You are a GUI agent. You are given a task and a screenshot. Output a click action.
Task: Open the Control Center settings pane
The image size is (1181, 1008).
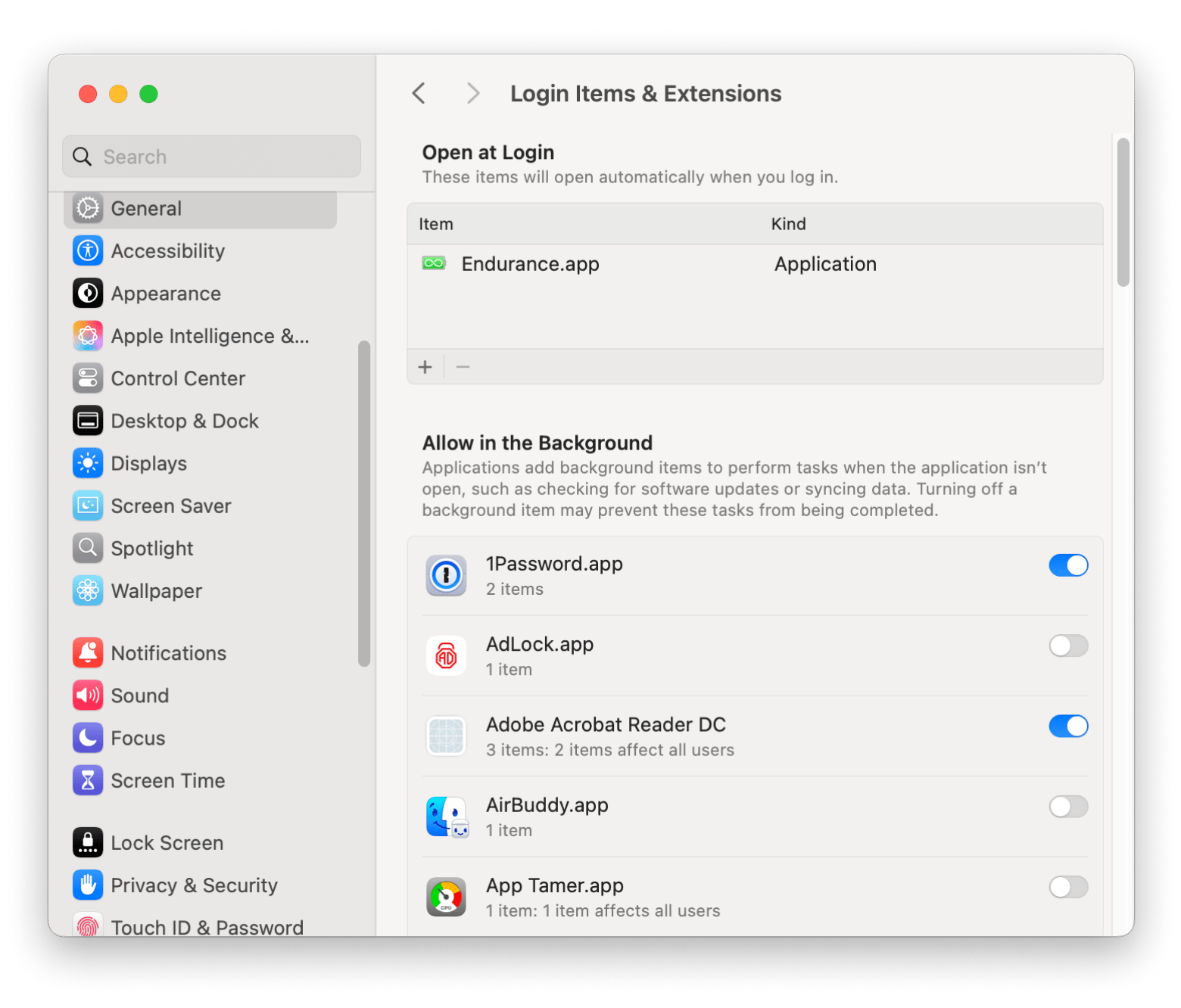178,378
